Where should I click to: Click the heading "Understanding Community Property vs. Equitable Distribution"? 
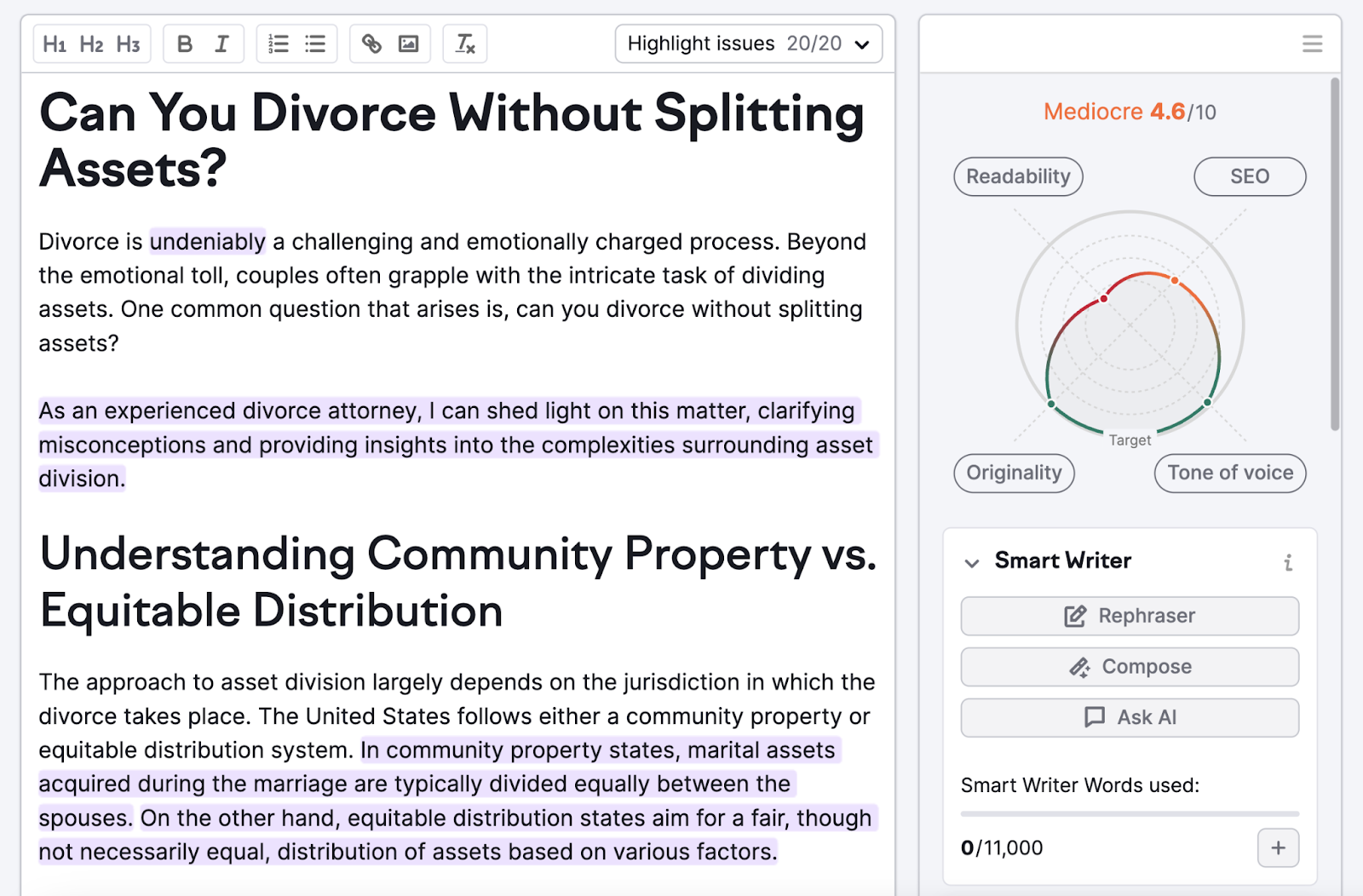pos(458,583)
